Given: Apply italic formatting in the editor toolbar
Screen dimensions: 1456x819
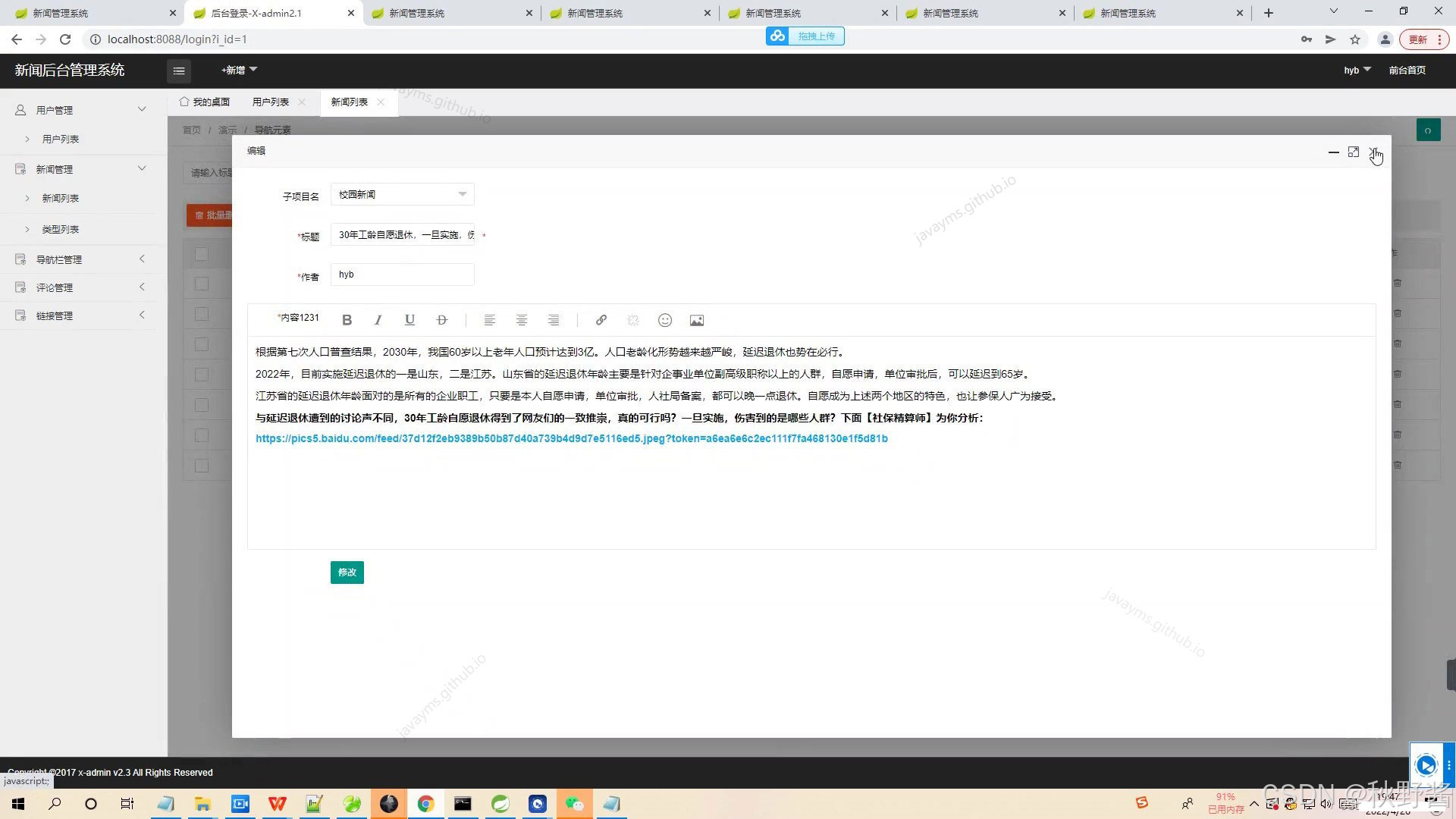Looking at the screenshot, I should coord(378,320).
